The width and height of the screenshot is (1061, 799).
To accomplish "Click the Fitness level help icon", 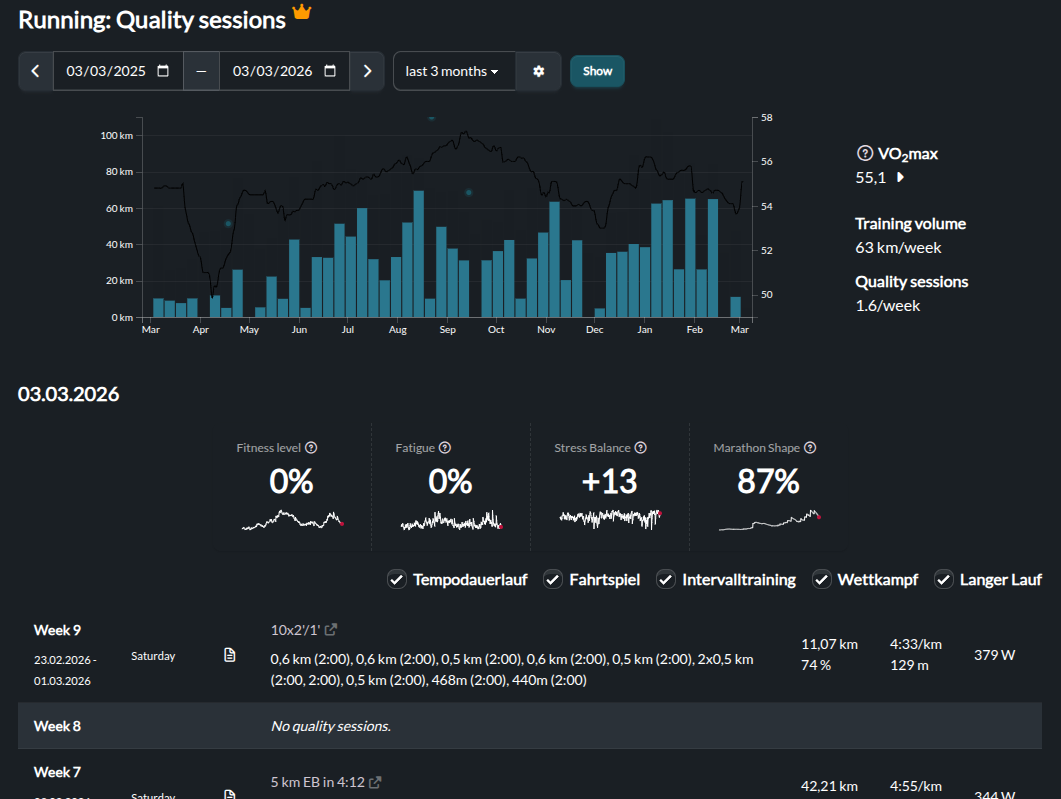I will click(311, 448).
